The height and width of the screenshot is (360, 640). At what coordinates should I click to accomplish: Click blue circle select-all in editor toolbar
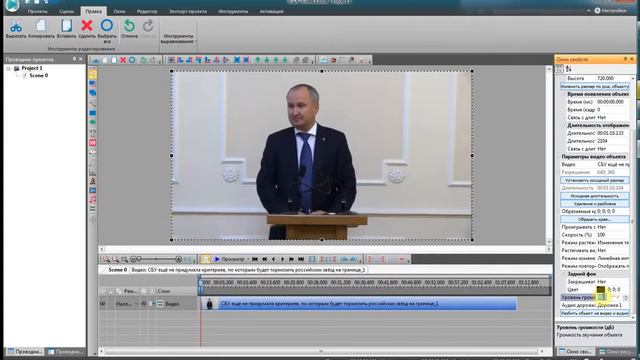(132, 60)
